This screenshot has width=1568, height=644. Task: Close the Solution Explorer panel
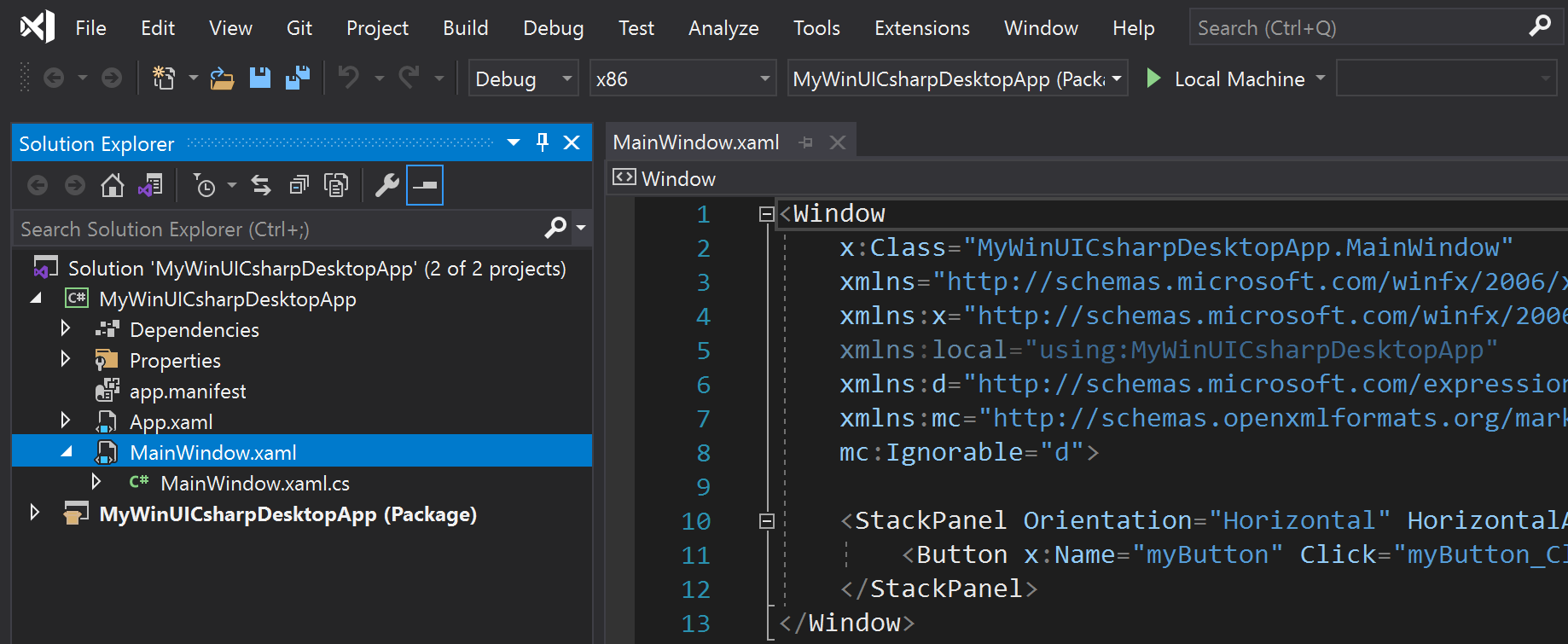[x=572, y=142]
